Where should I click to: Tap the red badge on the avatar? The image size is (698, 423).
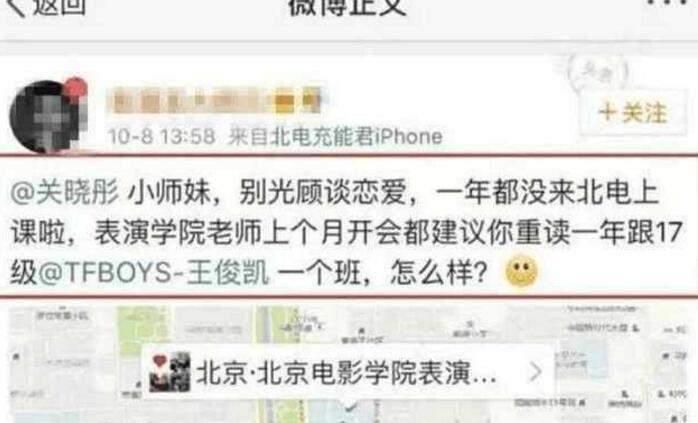[74, 89]
